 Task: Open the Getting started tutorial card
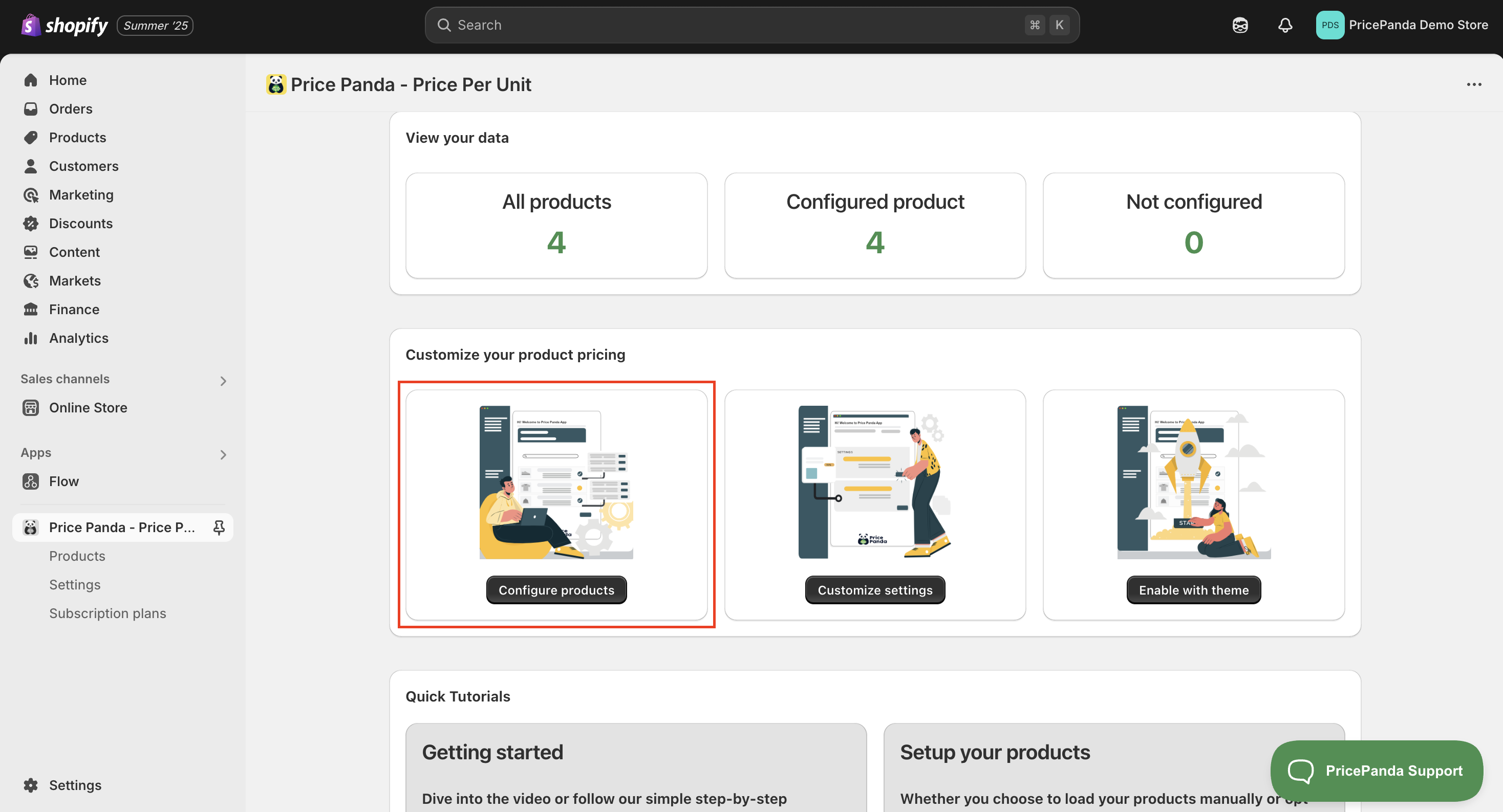(636, 767)
